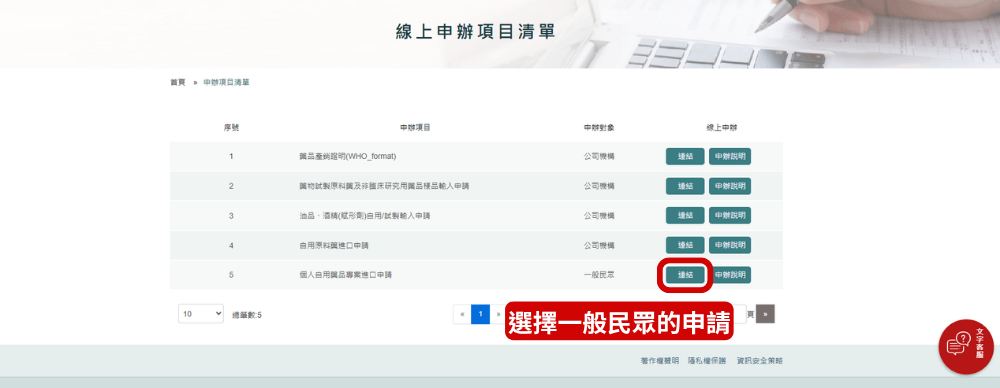
Task: Open 申辦說明 in row number 2
Action: [x=730, y=186]
